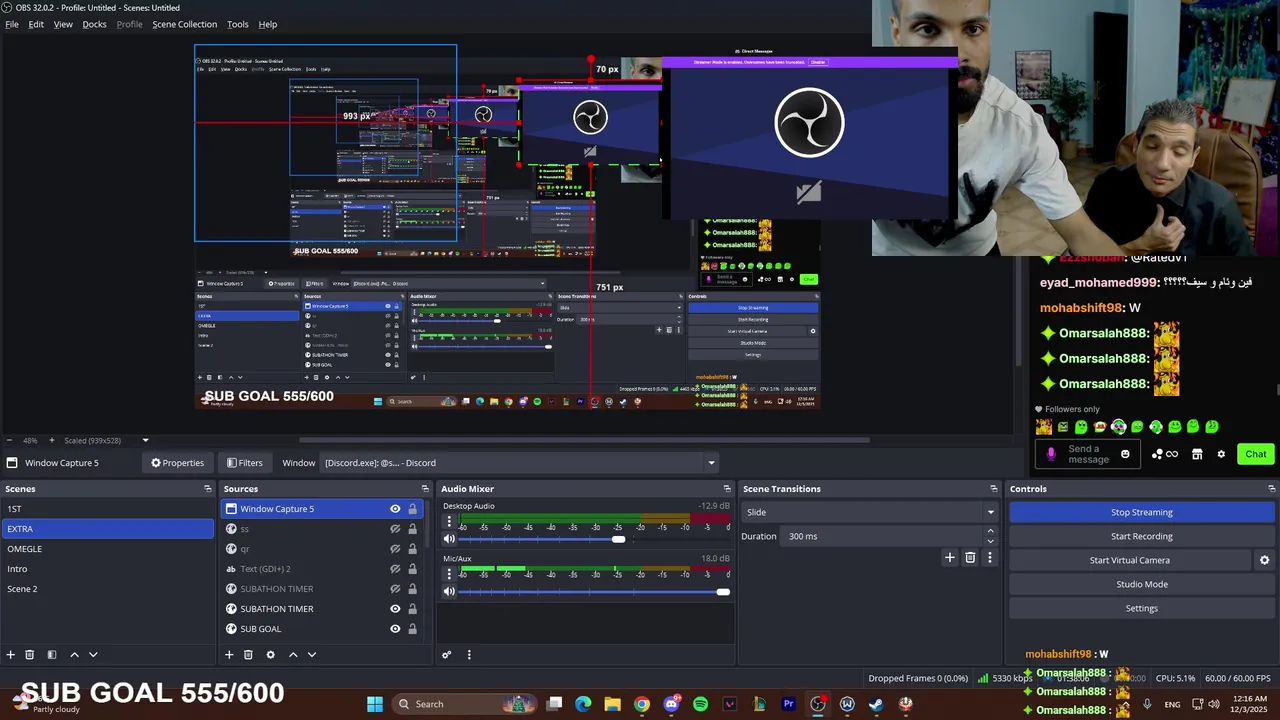Open the File menu
Screen dimensions: 1280x720
[12, 24]
